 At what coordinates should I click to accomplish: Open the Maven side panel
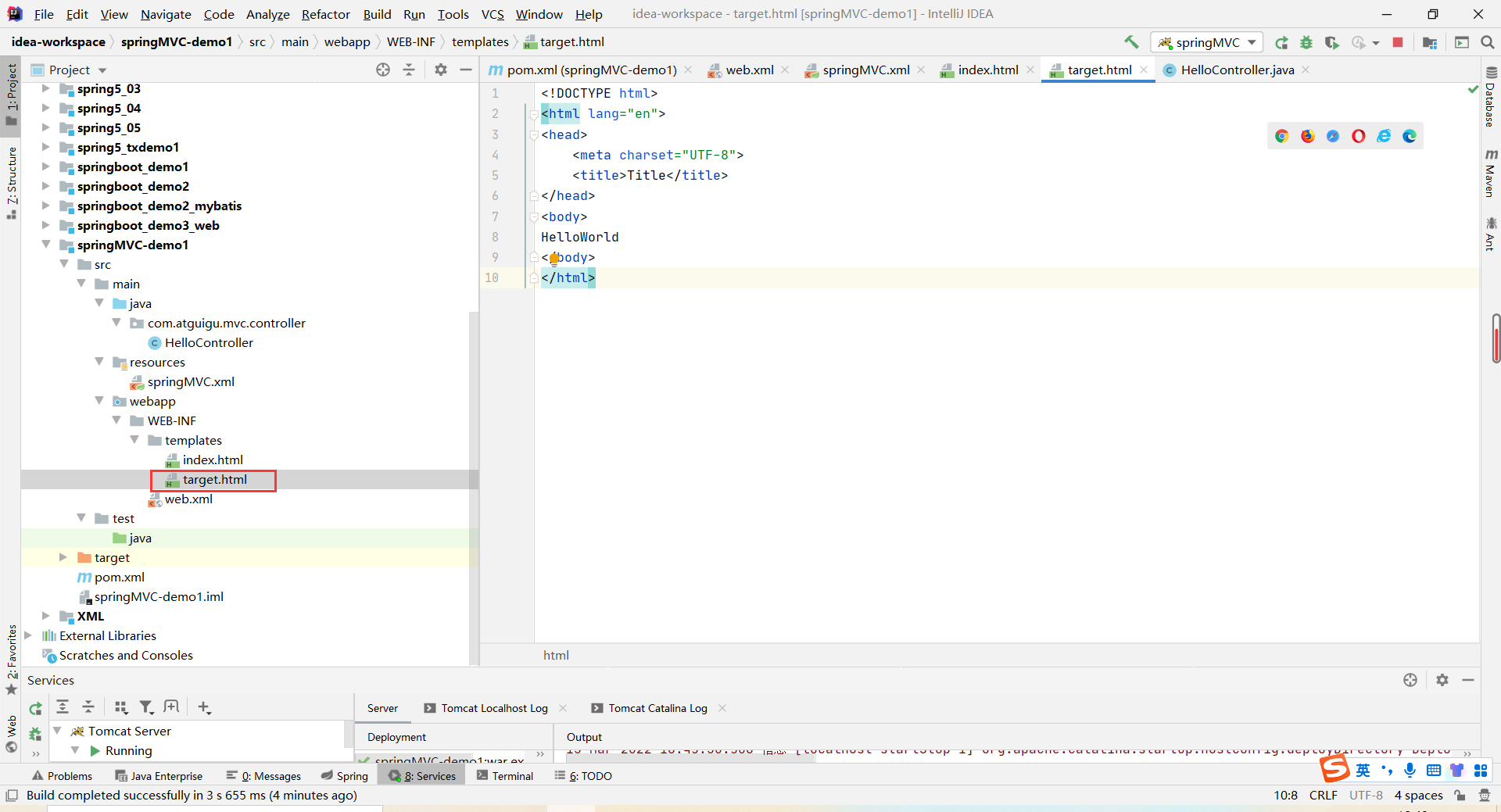tap(1491, 173)
